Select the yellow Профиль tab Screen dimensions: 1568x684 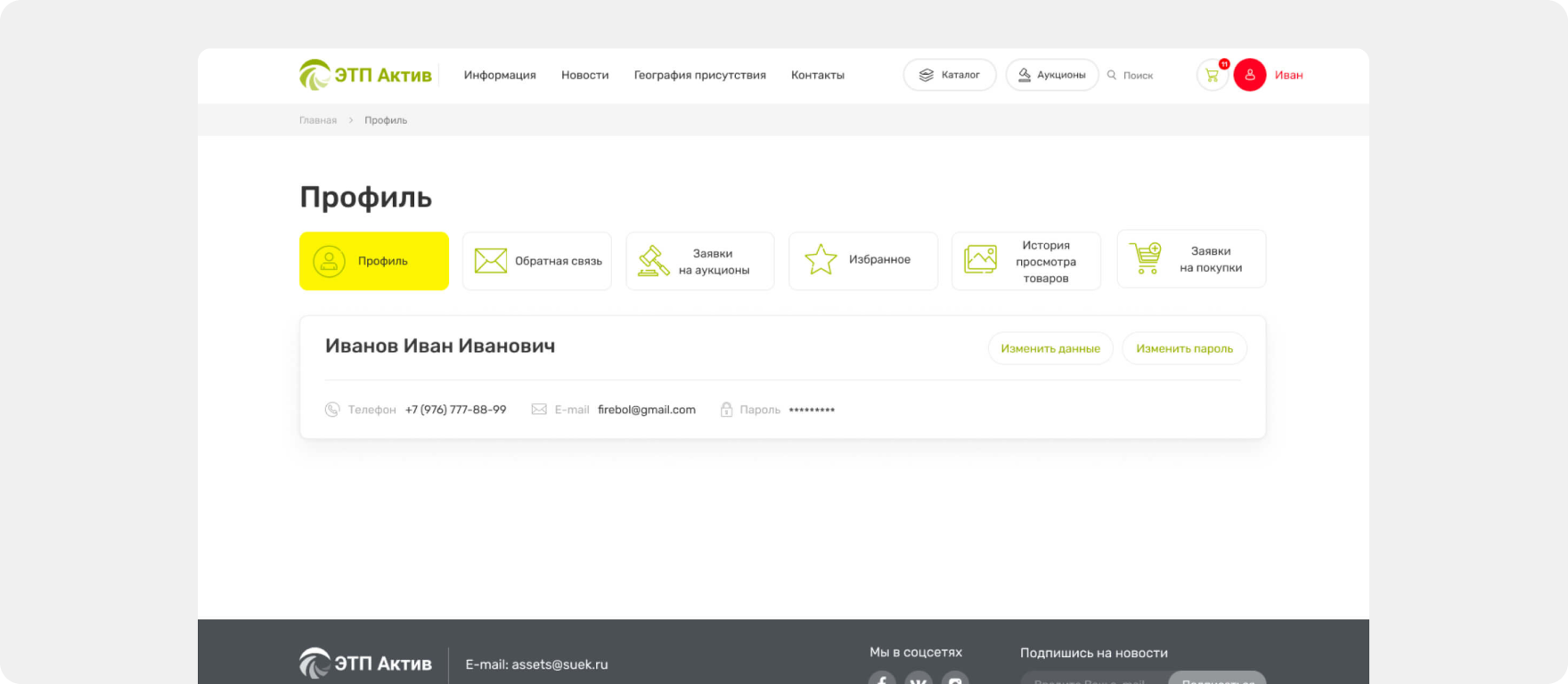tap(373, 261)
